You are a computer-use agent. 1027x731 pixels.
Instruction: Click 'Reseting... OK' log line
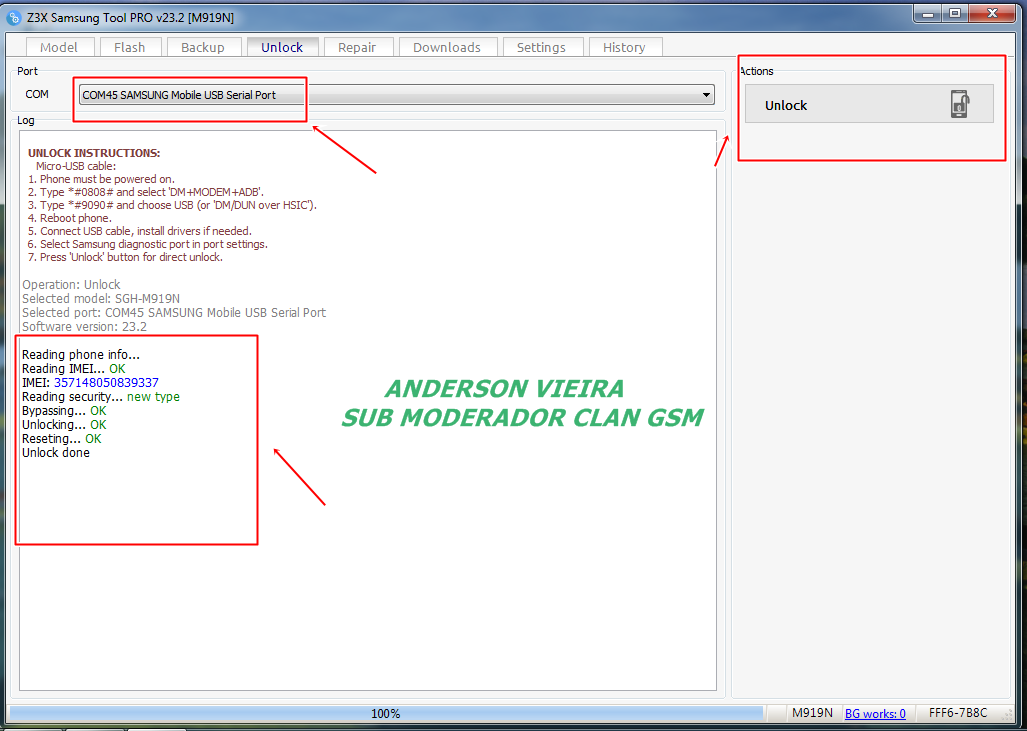62,439
